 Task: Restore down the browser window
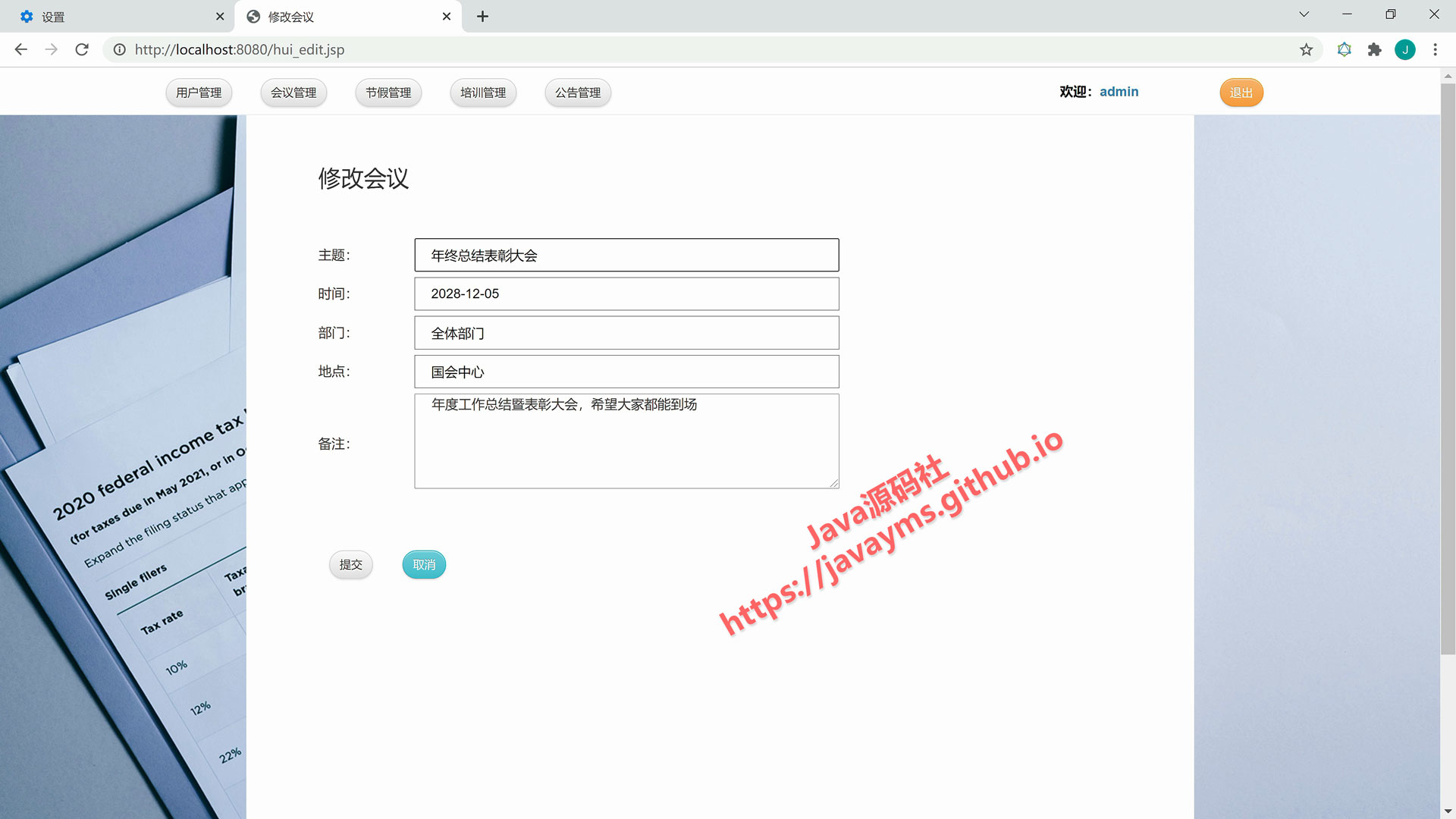(x=1390, y=14)
